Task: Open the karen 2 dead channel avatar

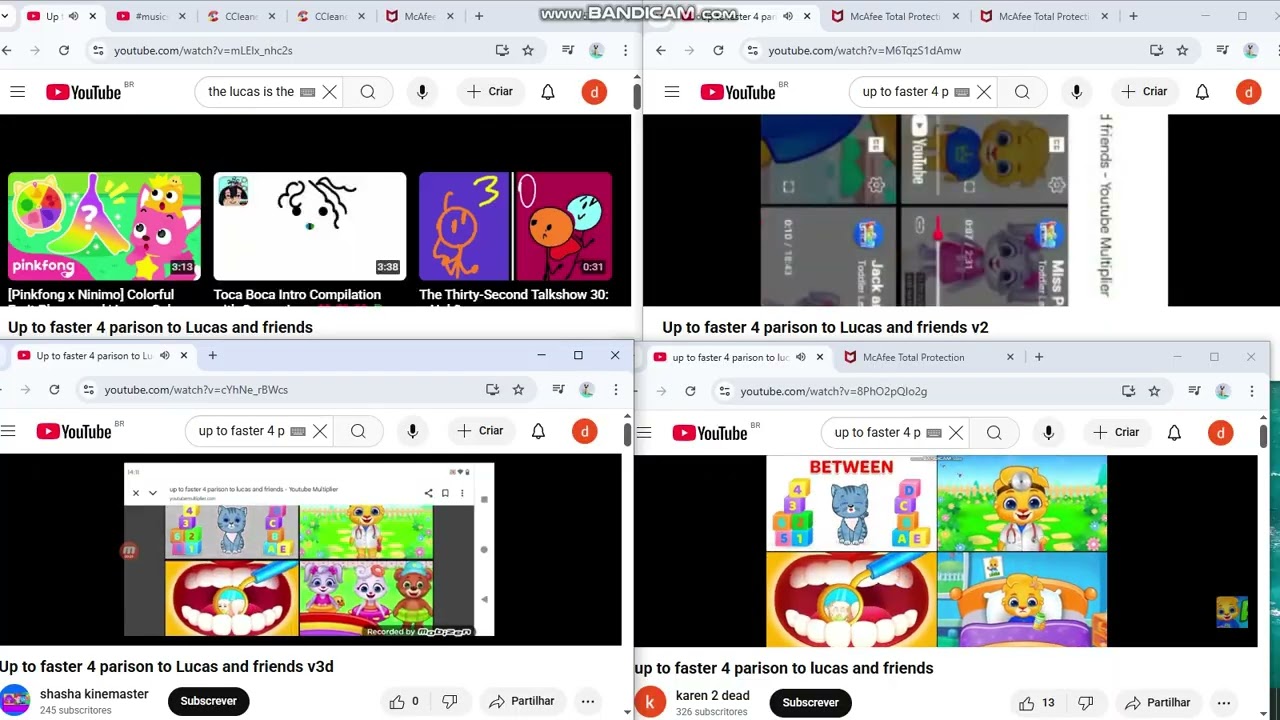Action: 650,702
